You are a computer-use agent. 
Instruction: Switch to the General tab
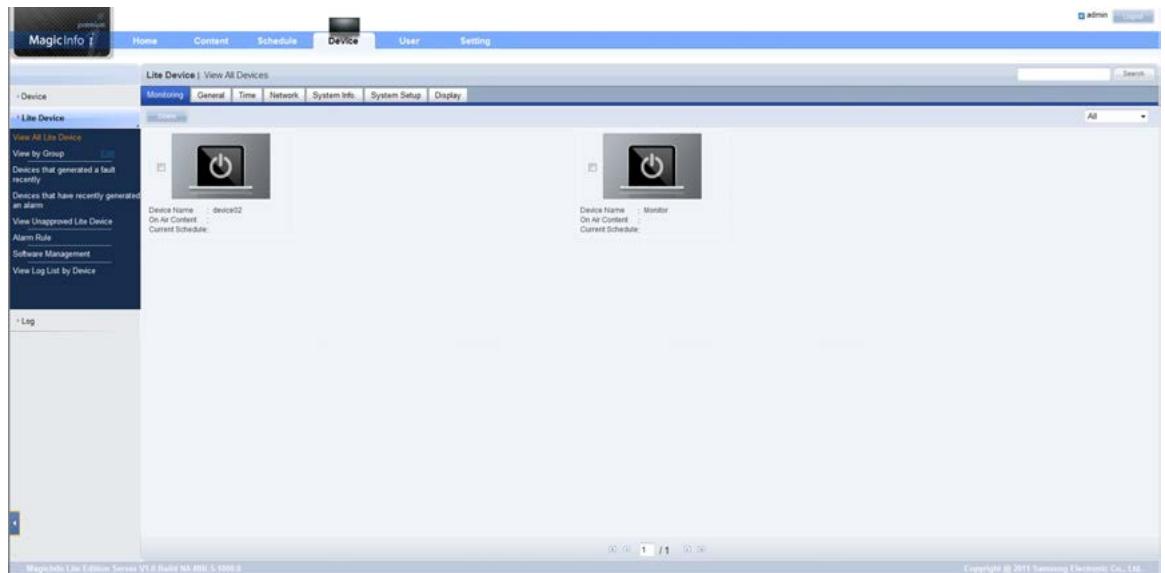pos(211,96)
